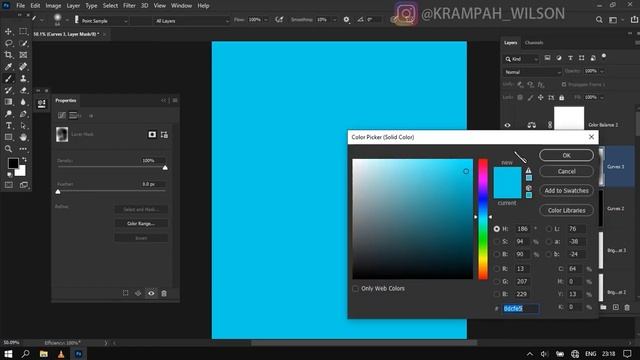640x360 pixels.
Task: Select the Pen tool
Action: click(23, 114)
